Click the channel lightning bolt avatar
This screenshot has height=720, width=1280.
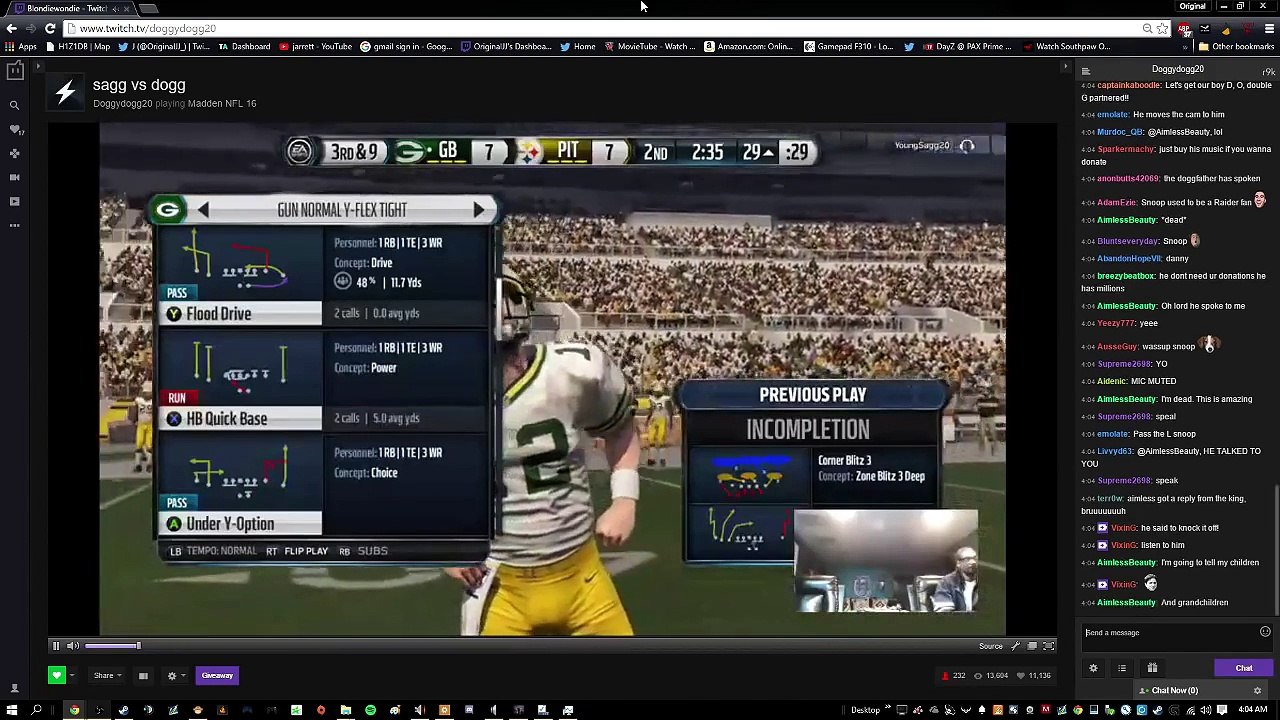click(65, 93)
